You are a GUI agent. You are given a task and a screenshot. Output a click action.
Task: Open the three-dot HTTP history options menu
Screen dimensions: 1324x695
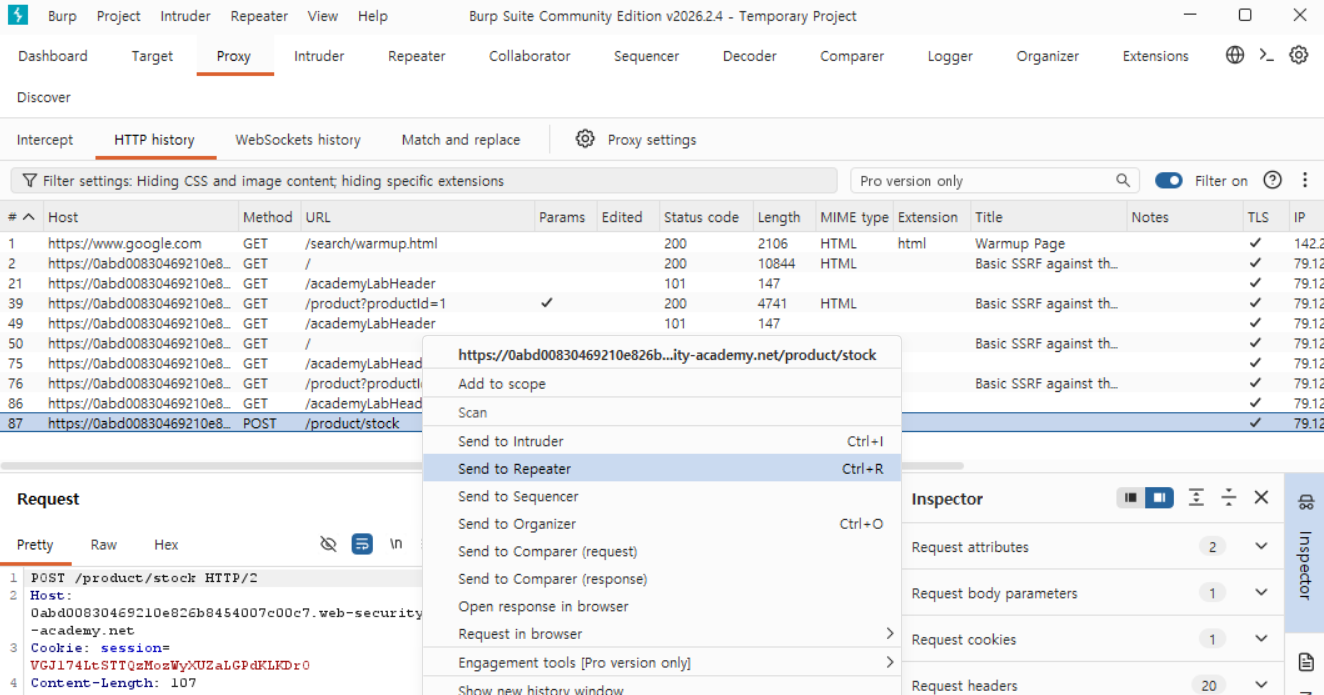pos(1304,180)
